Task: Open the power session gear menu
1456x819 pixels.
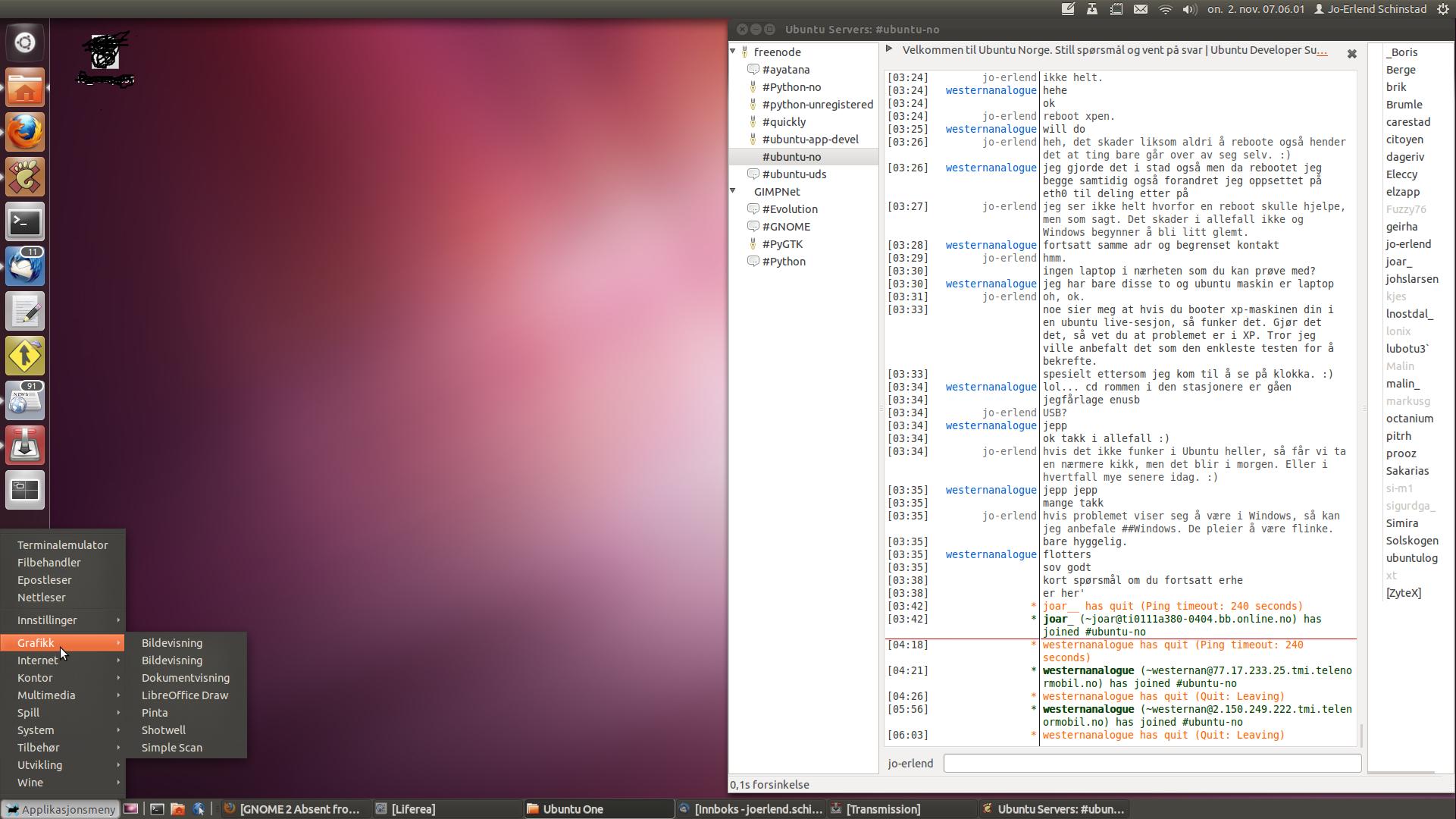Action: tap(1443, 9)
